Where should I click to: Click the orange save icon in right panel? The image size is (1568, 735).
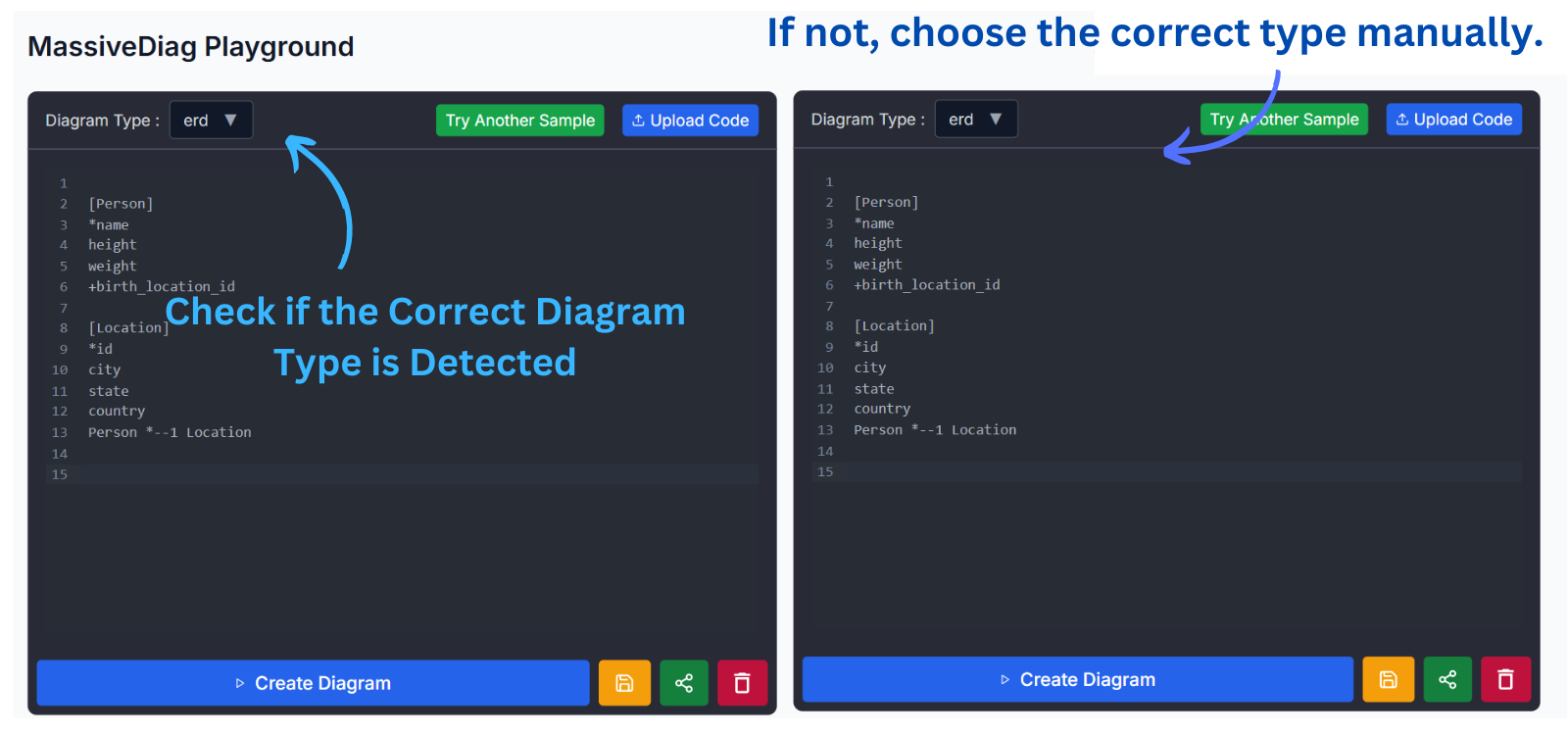point(1388,679)
